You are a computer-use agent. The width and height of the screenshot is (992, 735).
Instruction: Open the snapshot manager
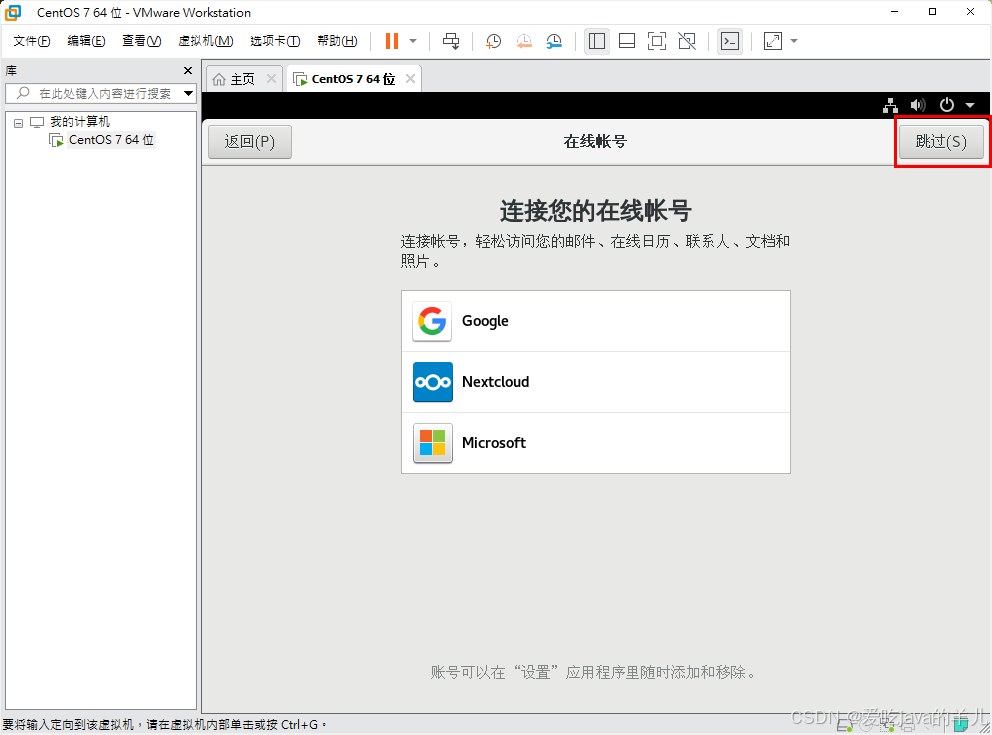pos(554,41)
